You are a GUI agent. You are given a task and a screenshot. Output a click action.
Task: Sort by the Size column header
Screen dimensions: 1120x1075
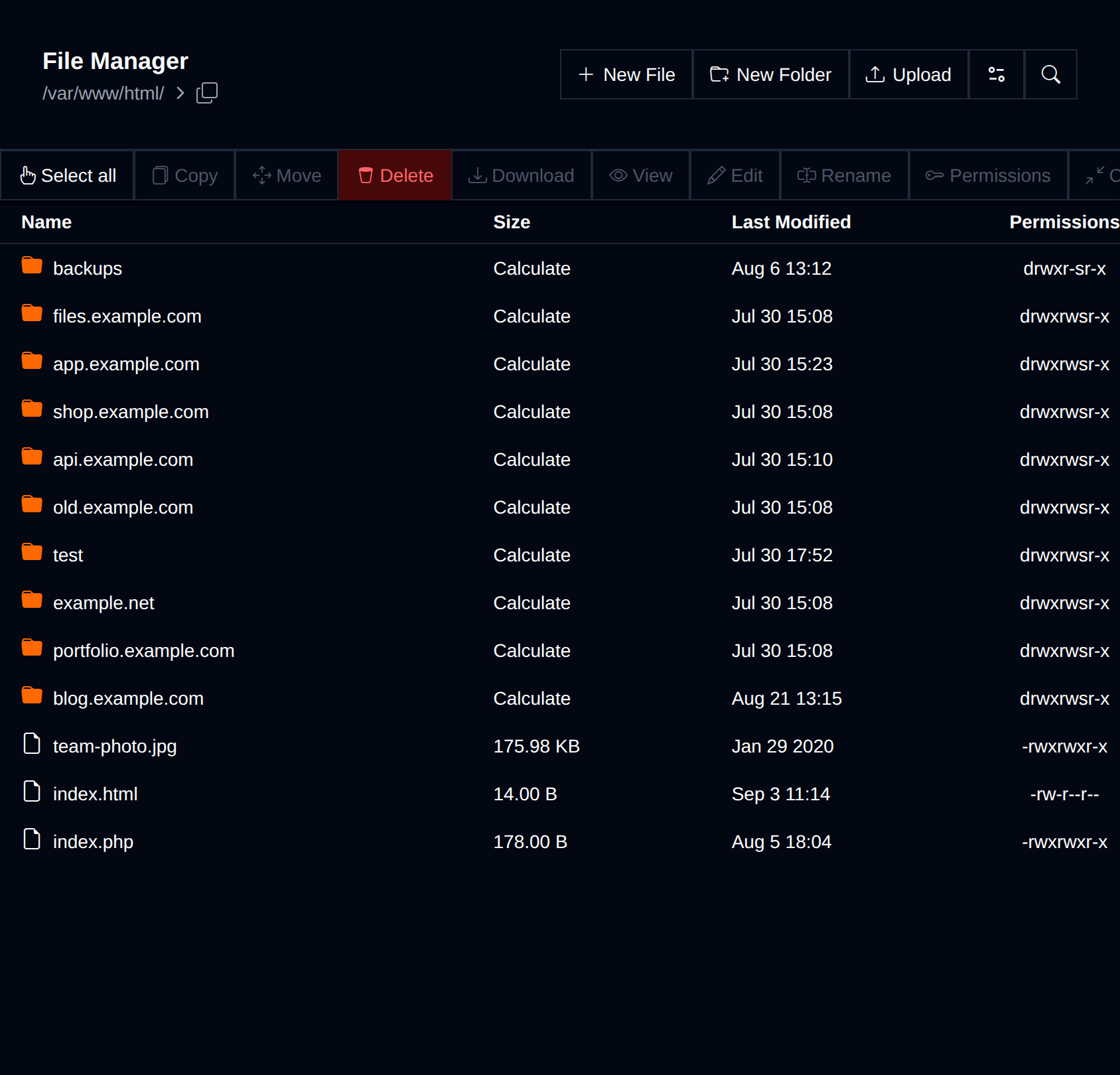(x=512, y=222)
